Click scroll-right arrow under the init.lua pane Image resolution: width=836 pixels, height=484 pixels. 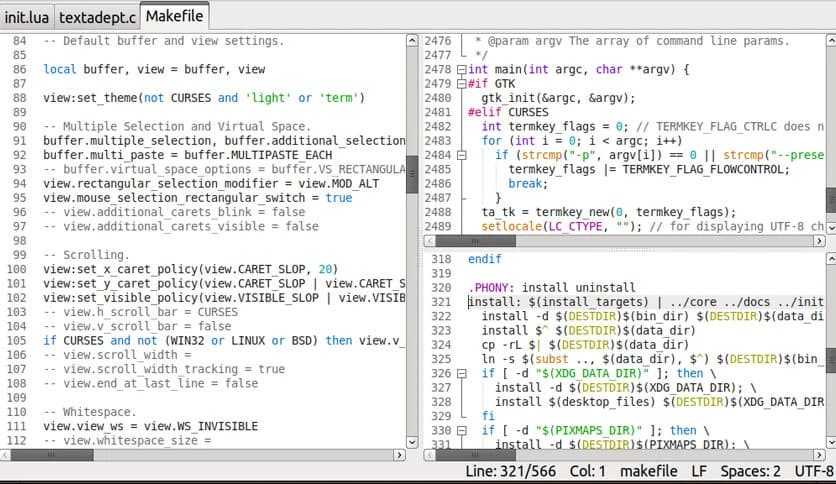[400, 455]
